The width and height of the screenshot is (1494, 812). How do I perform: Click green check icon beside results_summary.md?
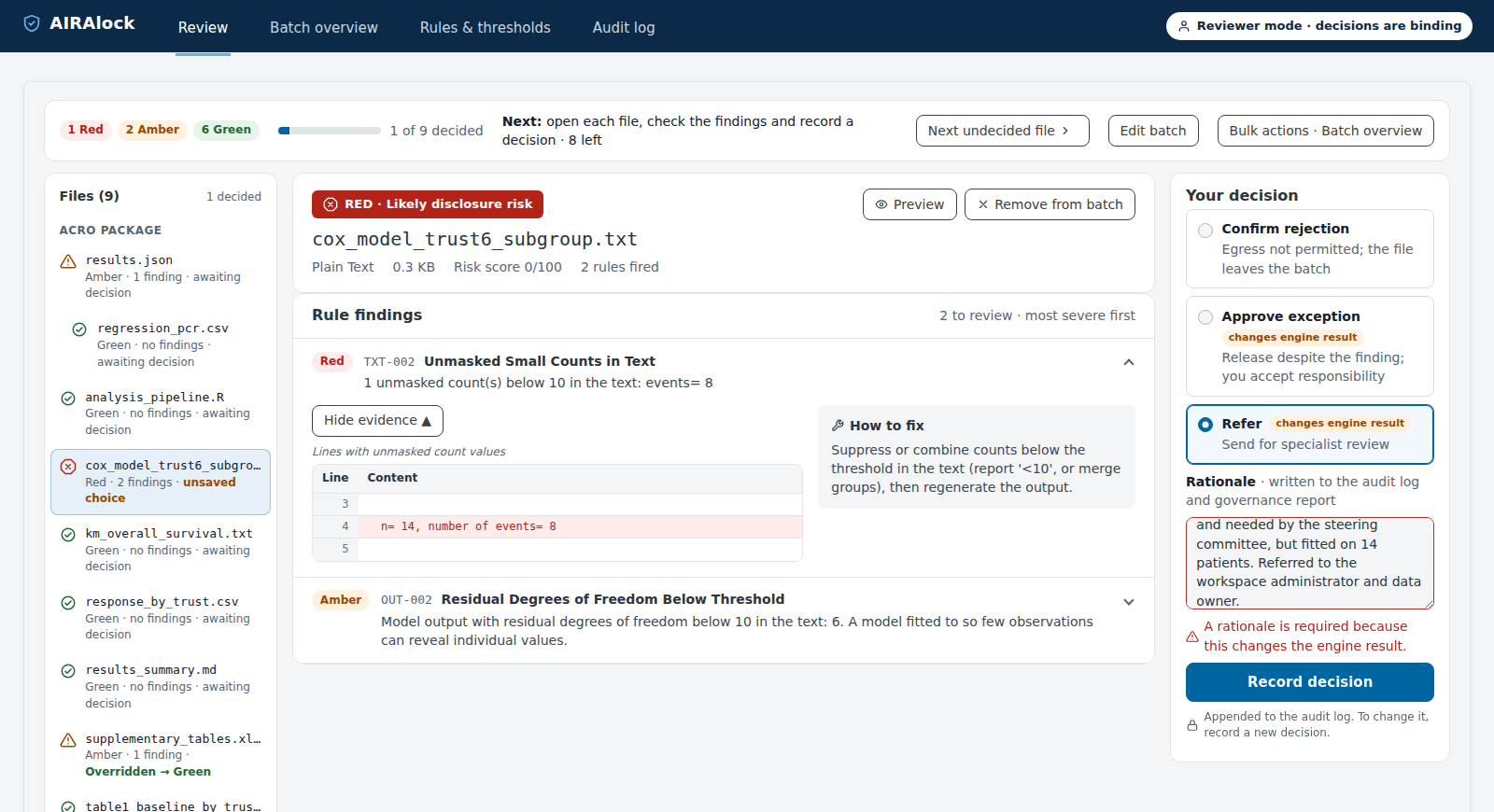coord(68,671)
